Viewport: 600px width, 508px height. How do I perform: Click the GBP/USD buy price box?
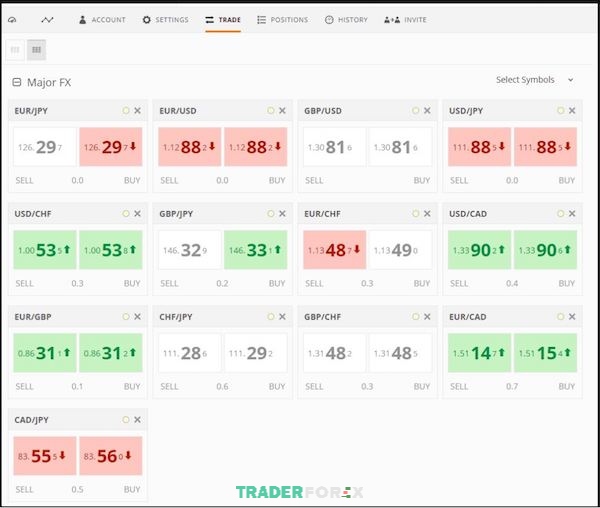[x=401, y=147]
